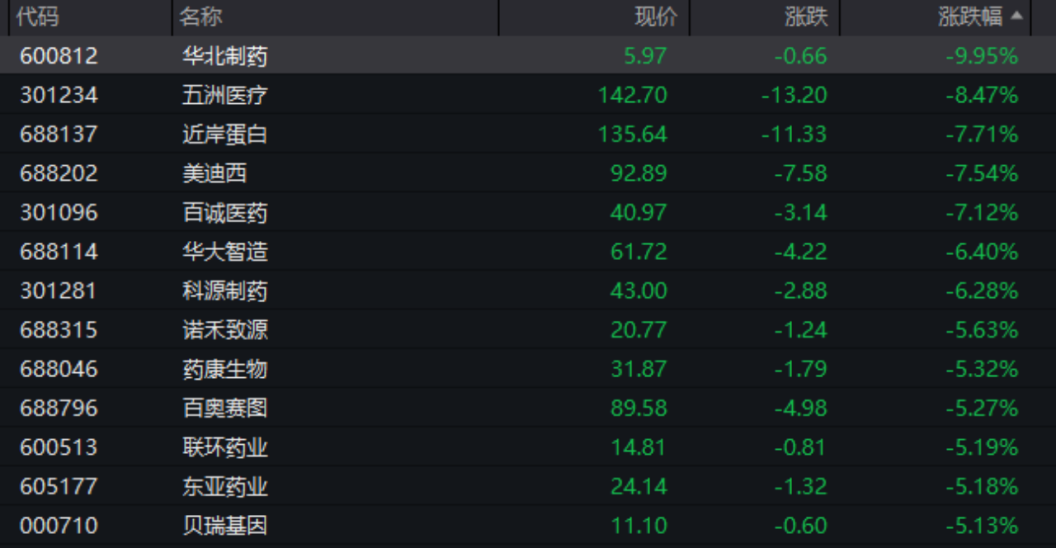Click the percent change -6.28%

pos(982,290)
